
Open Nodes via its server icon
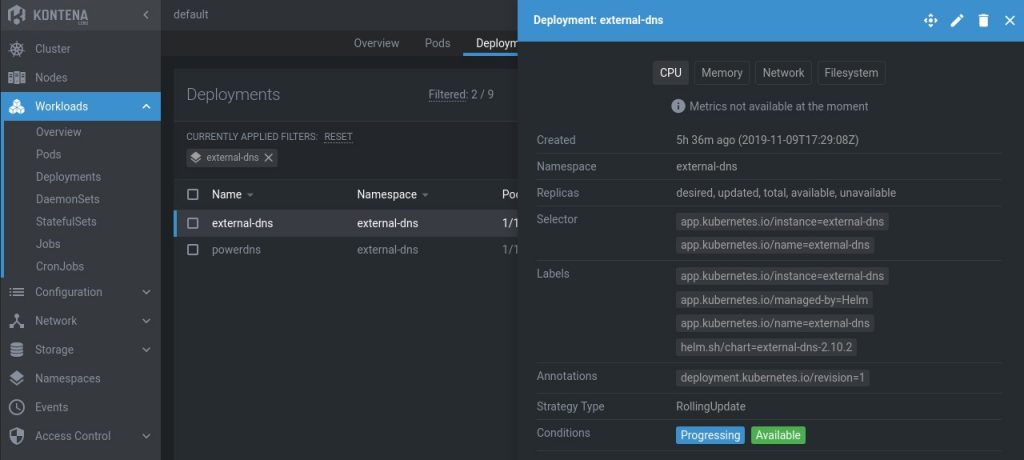[x=16, y=78]
